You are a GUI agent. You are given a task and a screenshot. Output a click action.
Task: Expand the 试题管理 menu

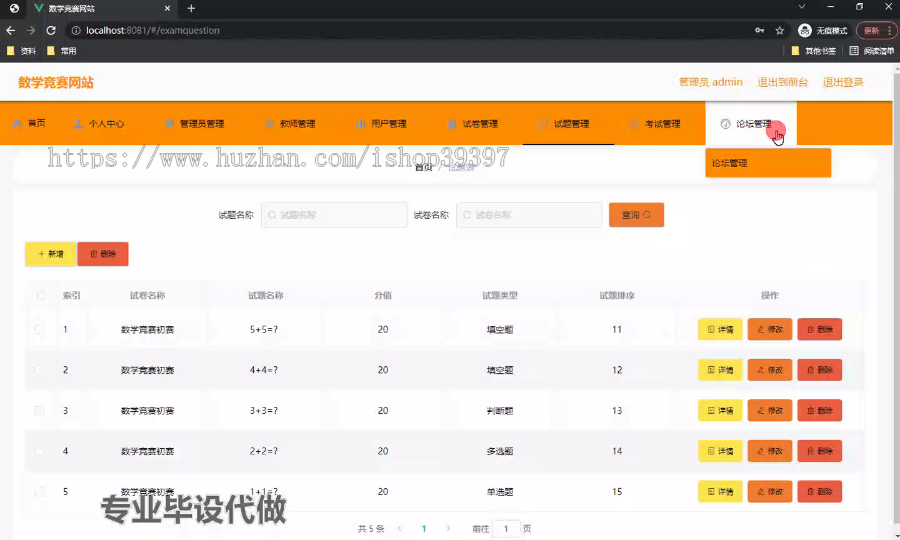[x=570, y=123]
